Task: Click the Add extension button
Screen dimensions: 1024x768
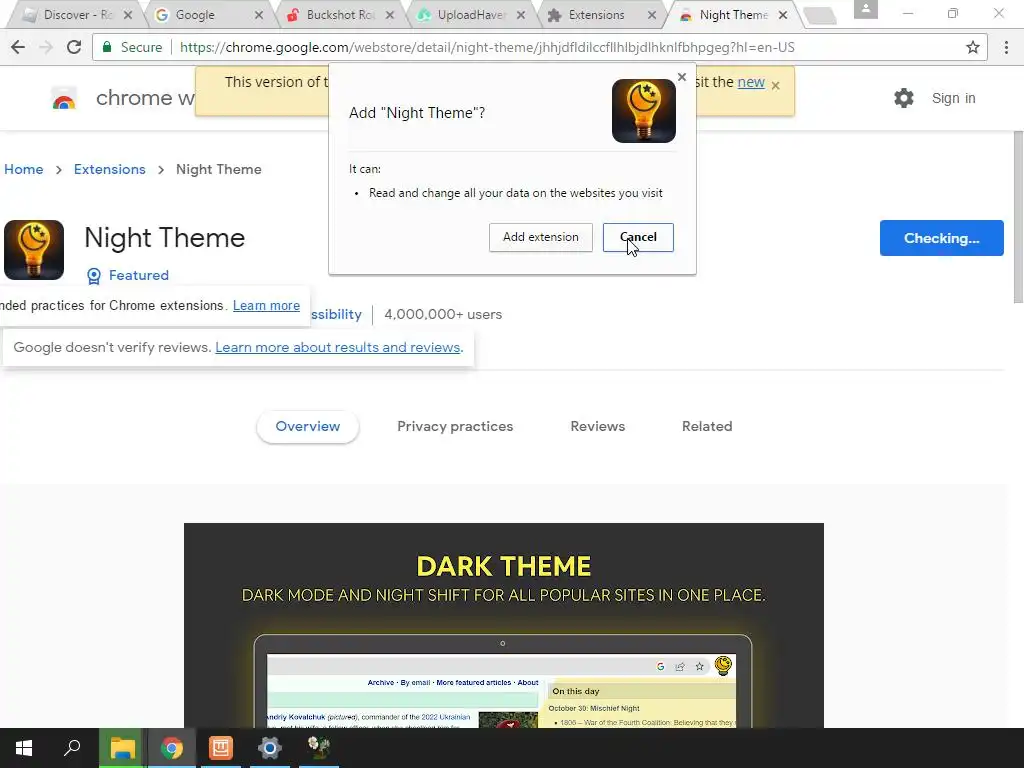Action: coord(541,237)
